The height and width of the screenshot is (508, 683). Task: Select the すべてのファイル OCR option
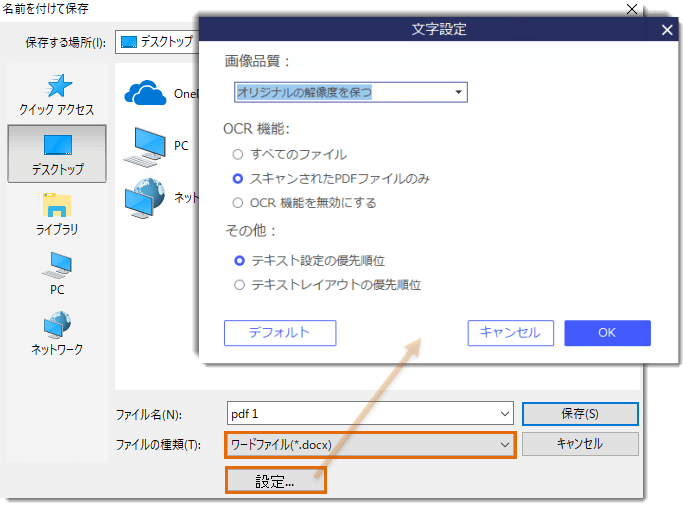tap(238, 154)
